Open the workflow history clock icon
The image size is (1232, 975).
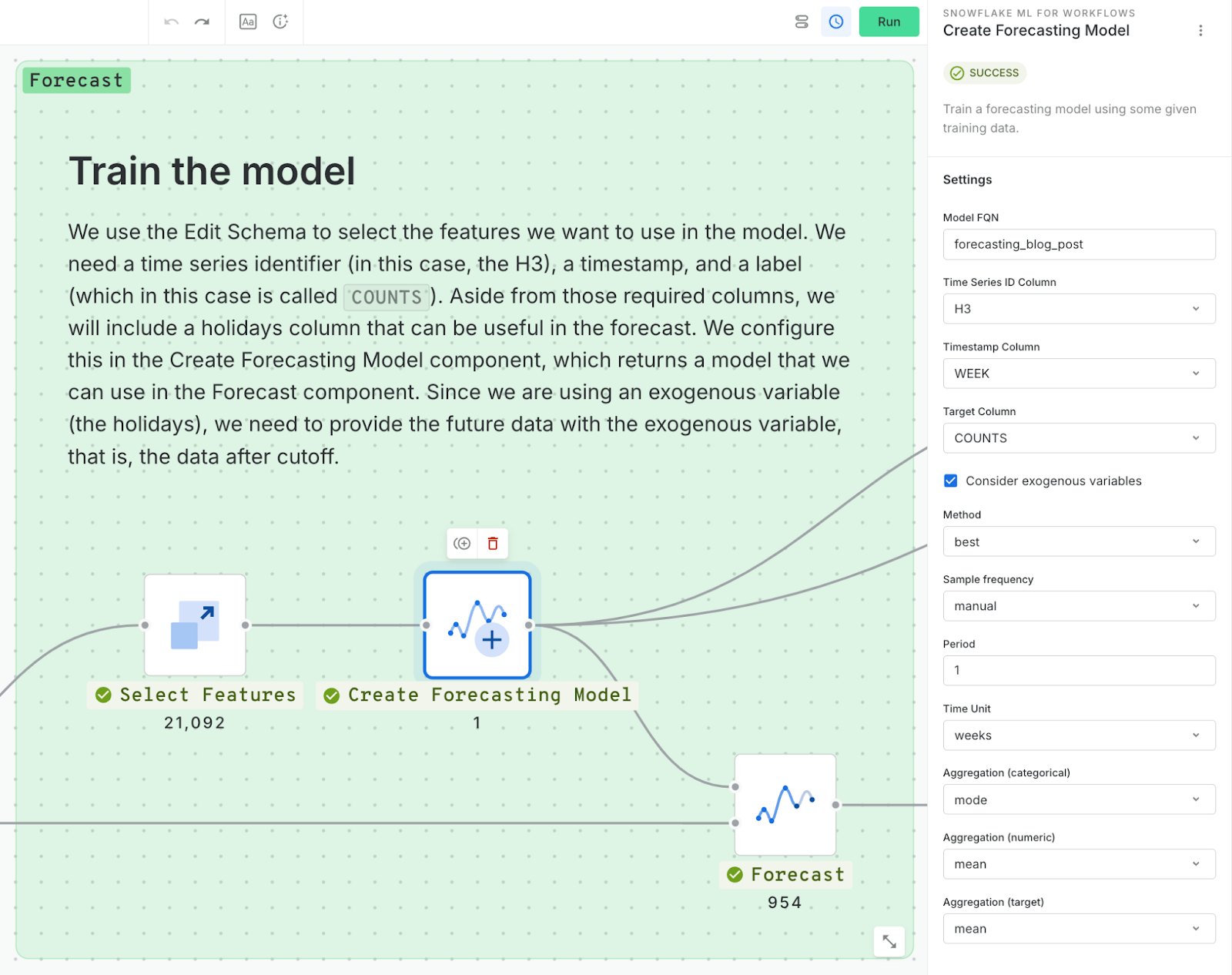(836, 22)
